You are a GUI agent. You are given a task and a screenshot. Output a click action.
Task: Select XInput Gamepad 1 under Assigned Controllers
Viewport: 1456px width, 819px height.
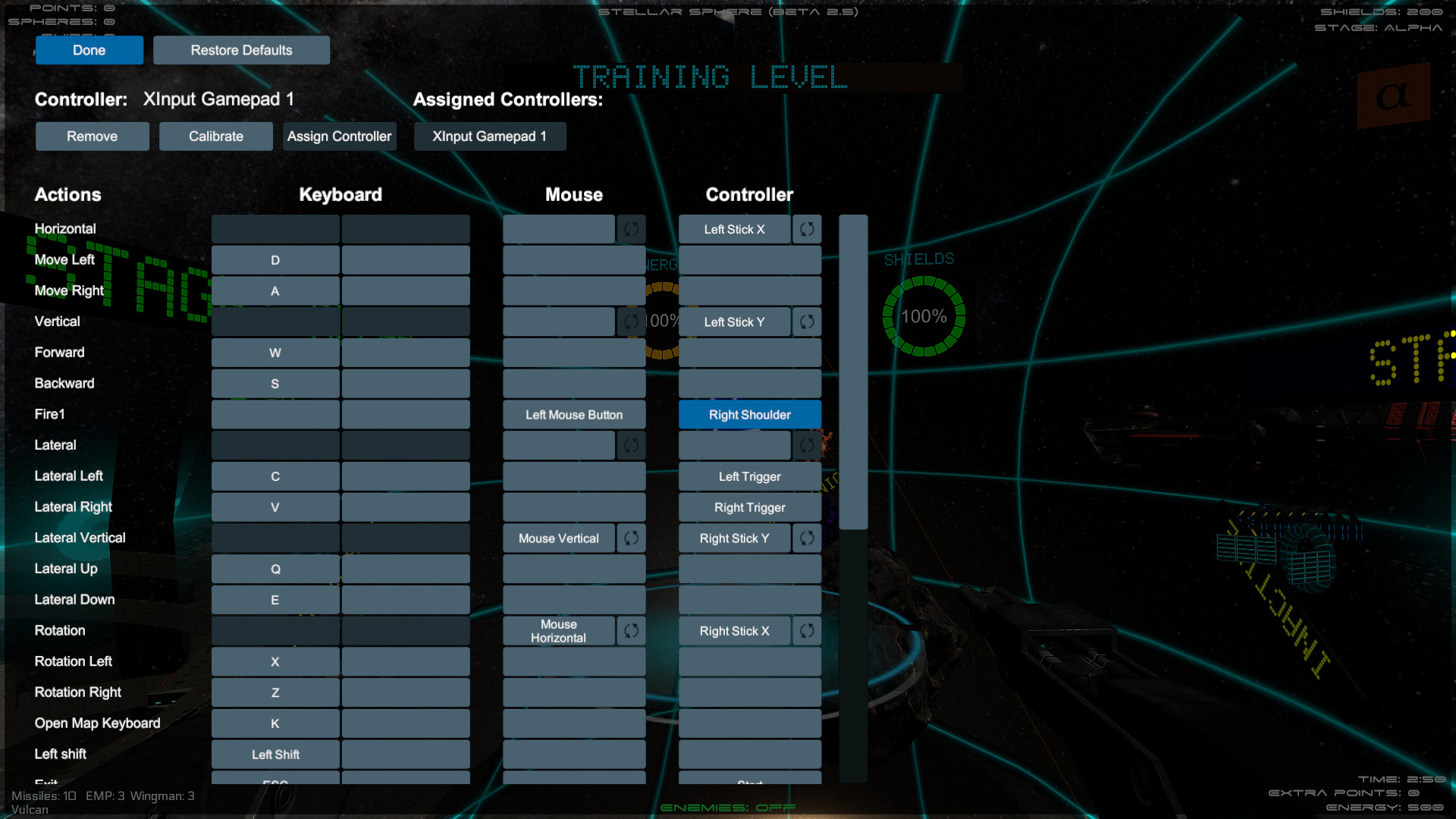489,136
